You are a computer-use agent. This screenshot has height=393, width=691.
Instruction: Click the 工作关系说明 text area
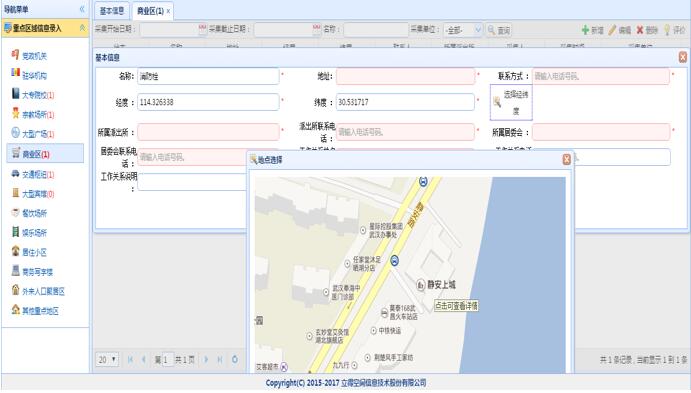pyautogui.click(x=193, y=182)
